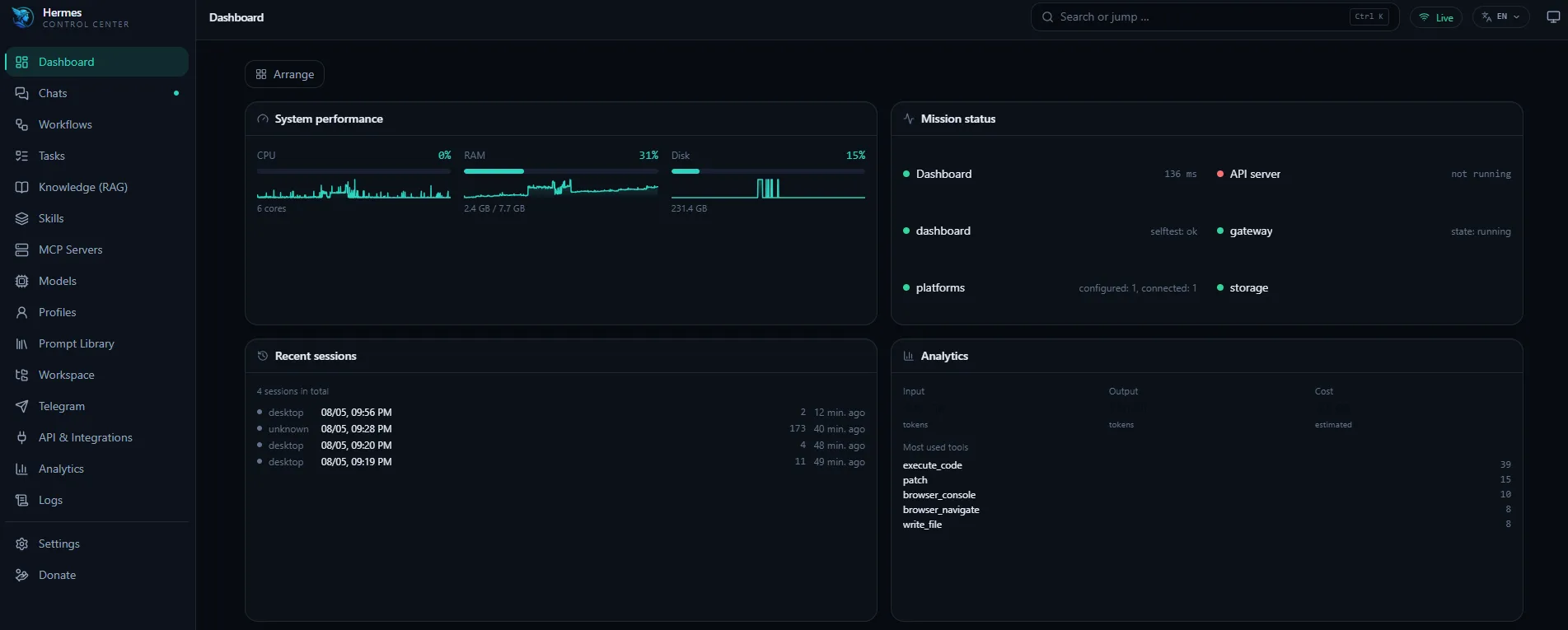Click the 09:20 PM desktop session row
This screenshot has height=630, width=1568.
point(561,446)
